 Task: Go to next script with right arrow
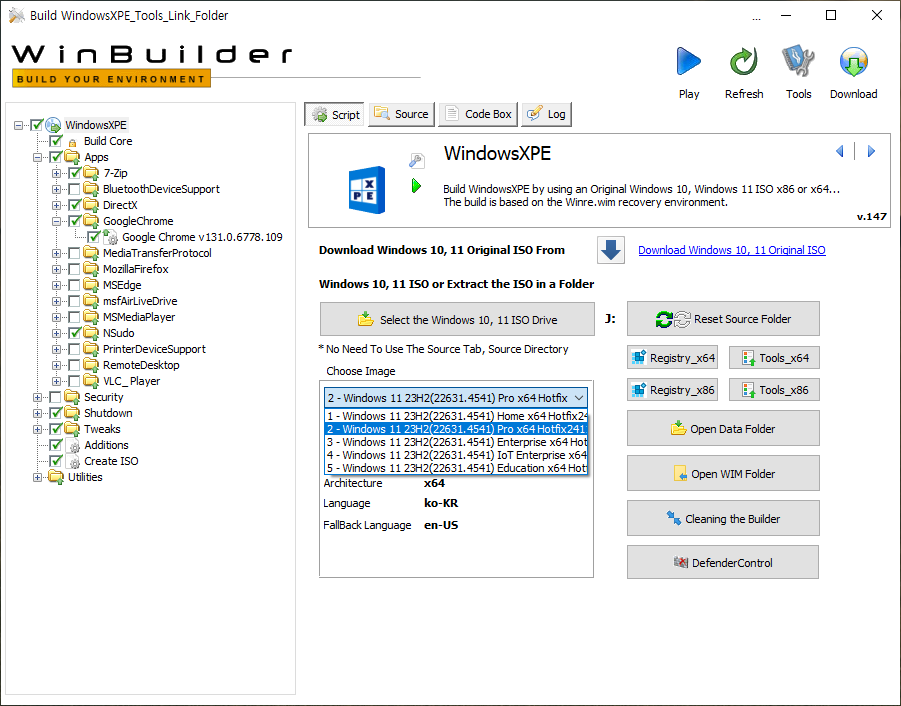coord(871,151)
